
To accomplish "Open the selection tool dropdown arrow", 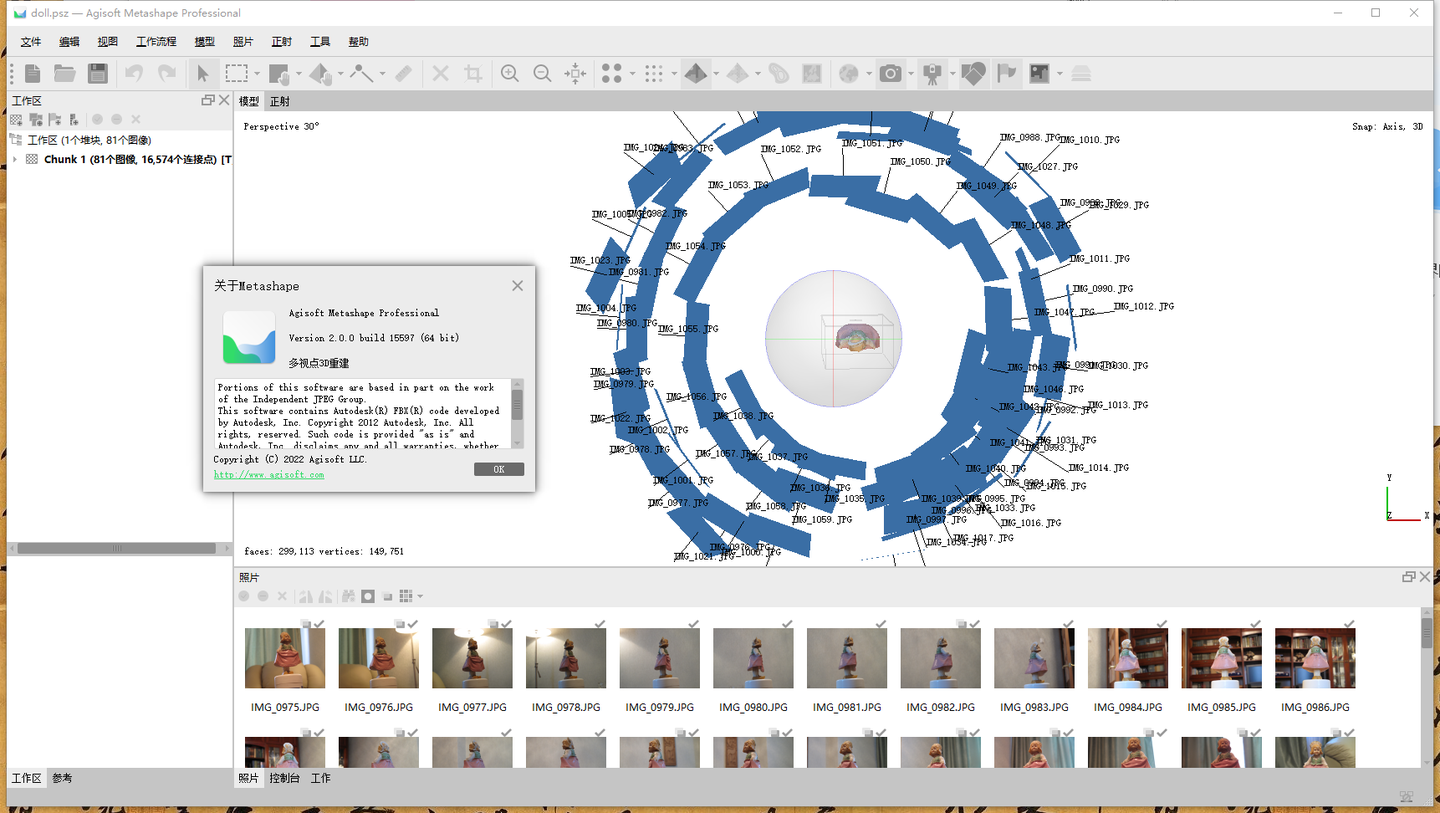I will click(x=256, y=73).
